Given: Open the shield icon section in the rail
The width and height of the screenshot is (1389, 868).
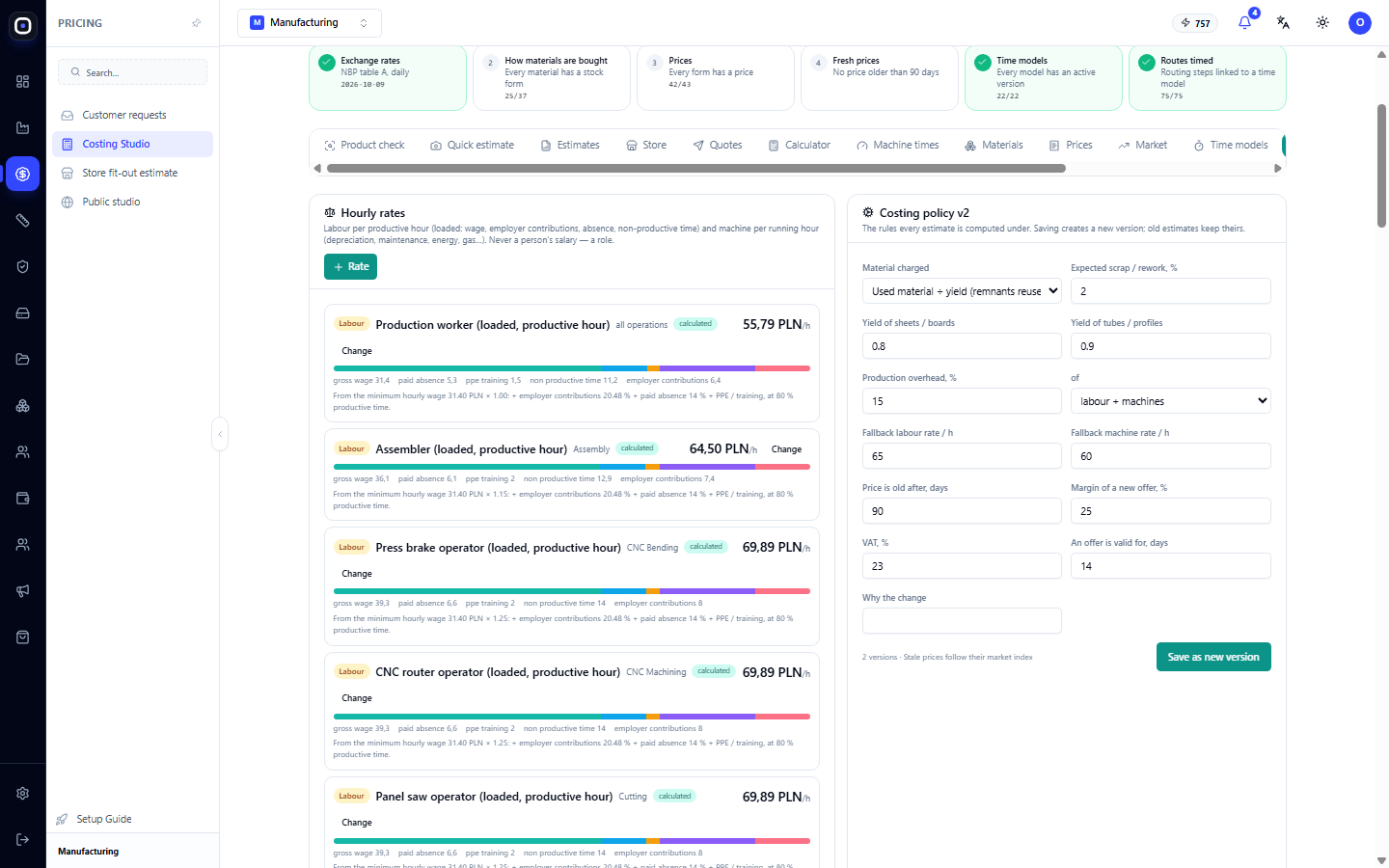Looking at the screenshot, I should coord(23,266).
